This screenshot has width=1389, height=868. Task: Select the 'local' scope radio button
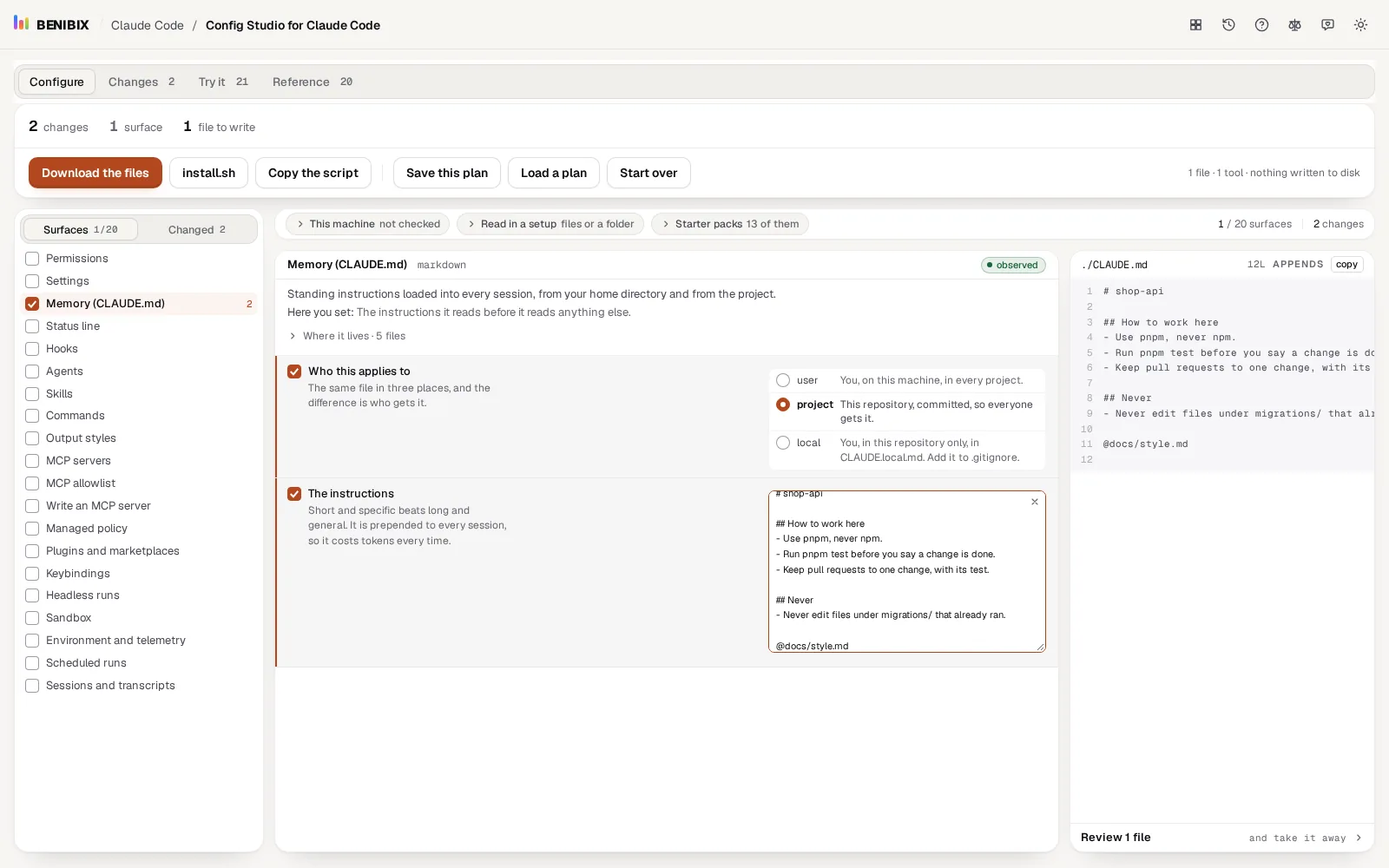click(783, 443)
